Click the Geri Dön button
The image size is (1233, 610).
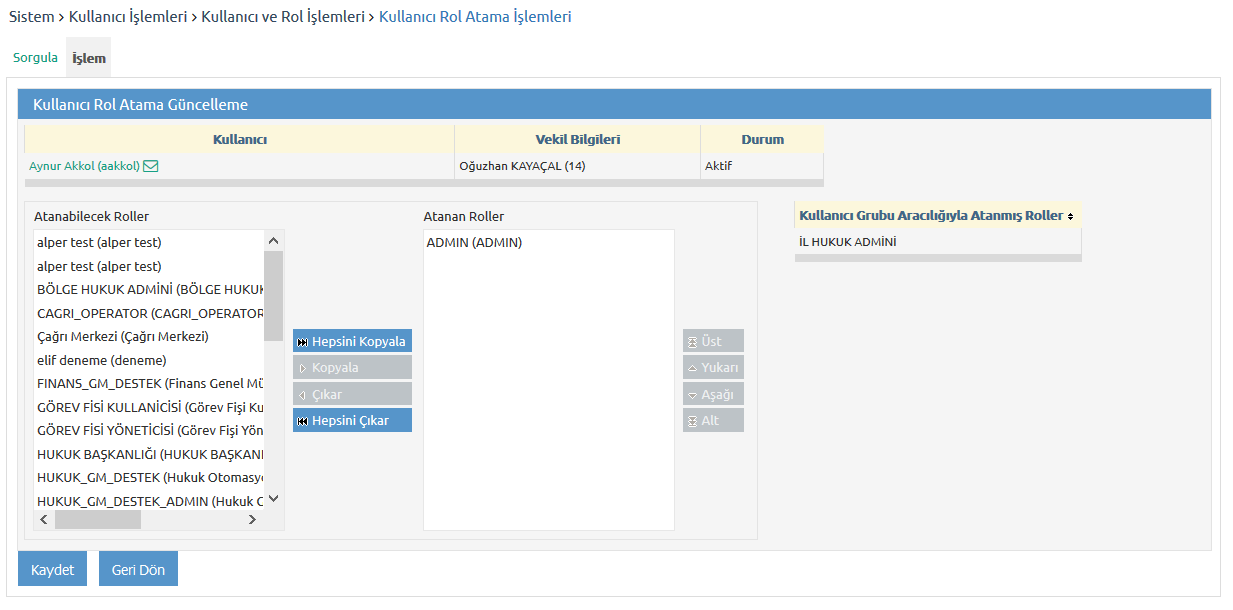(x=138, y=569)
